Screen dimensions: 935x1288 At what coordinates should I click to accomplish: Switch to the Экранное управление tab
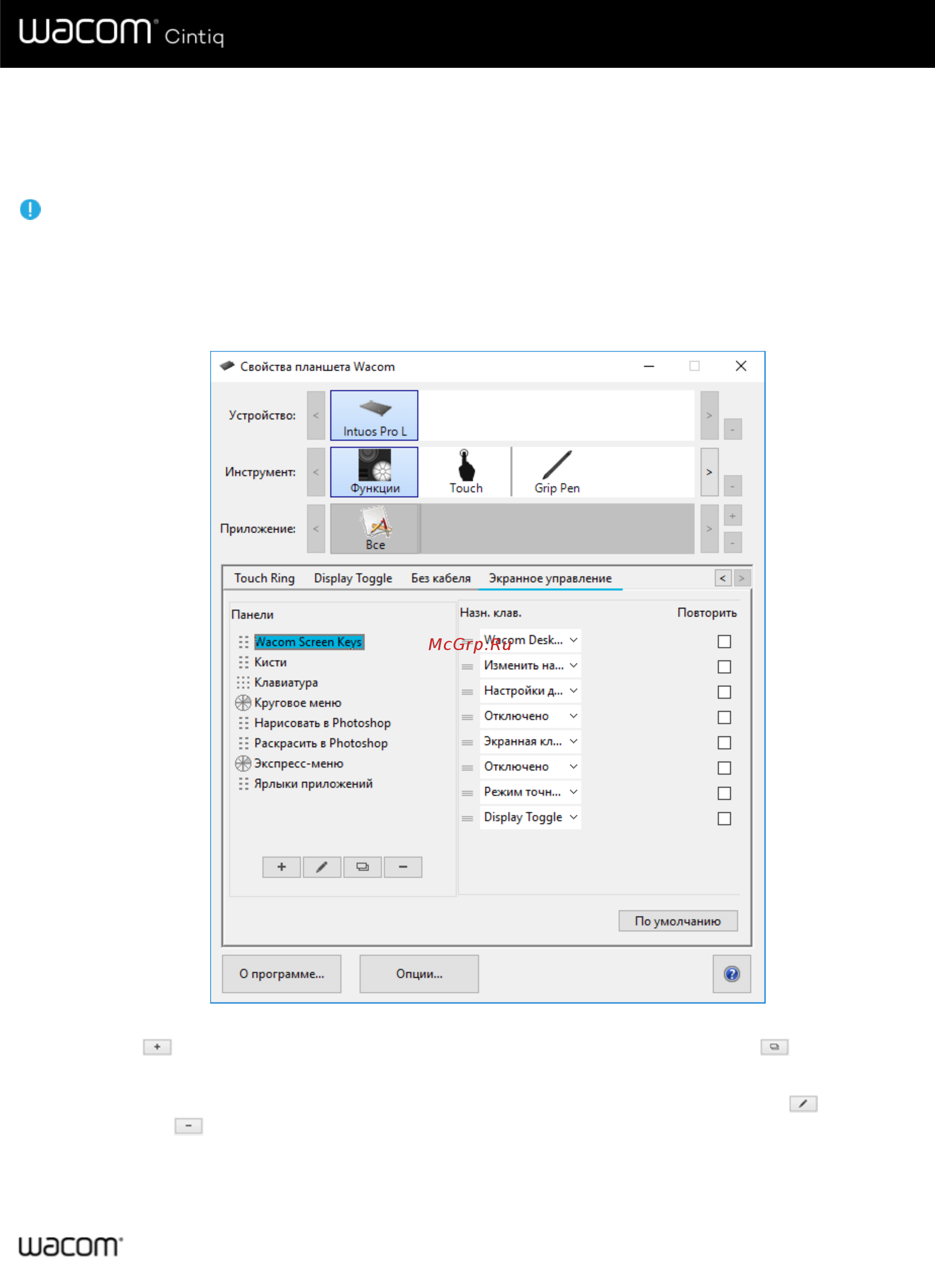tap(550, 578)
